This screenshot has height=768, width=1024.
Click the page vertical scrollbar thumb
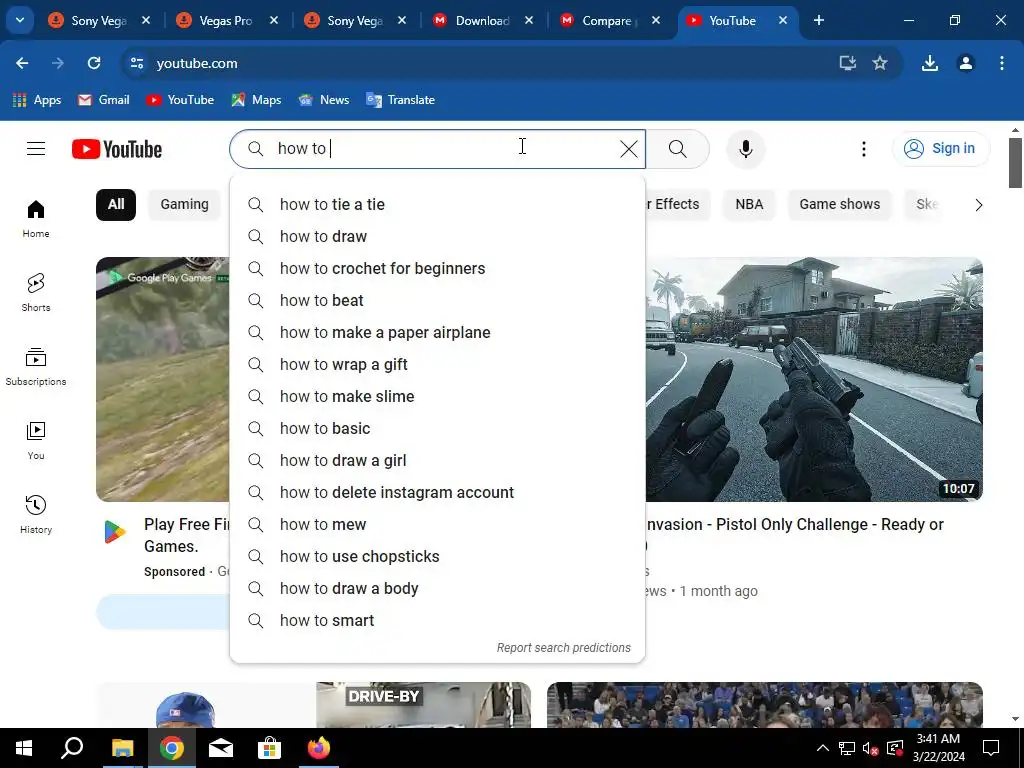[1015, 162]
